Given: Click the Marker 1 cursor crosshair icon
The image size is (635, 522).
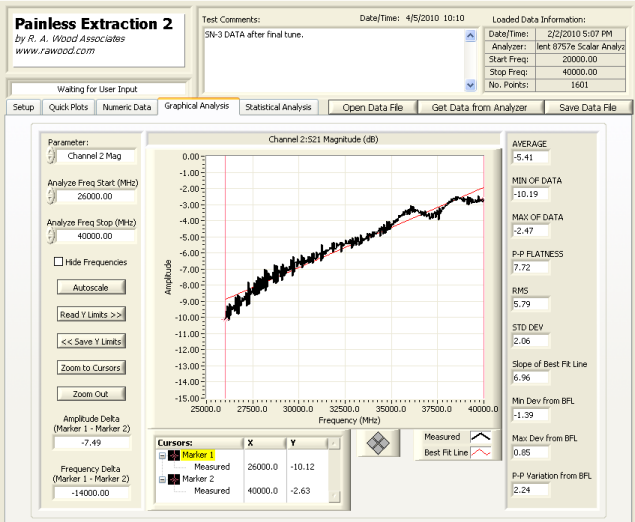Looking at the screenshot, I should (174, 456).
